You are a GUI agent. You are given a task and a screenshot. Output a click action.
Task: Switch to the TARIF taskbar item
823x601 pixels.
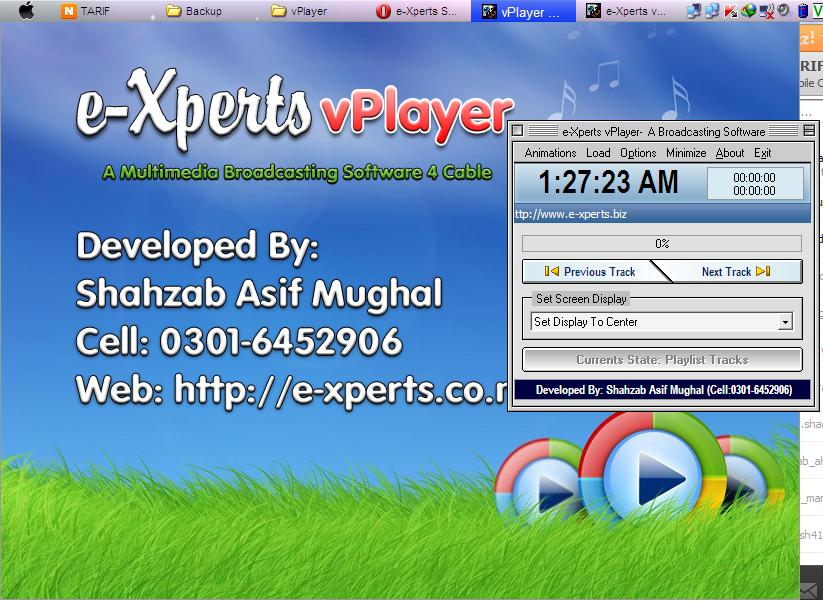[86, 11]
